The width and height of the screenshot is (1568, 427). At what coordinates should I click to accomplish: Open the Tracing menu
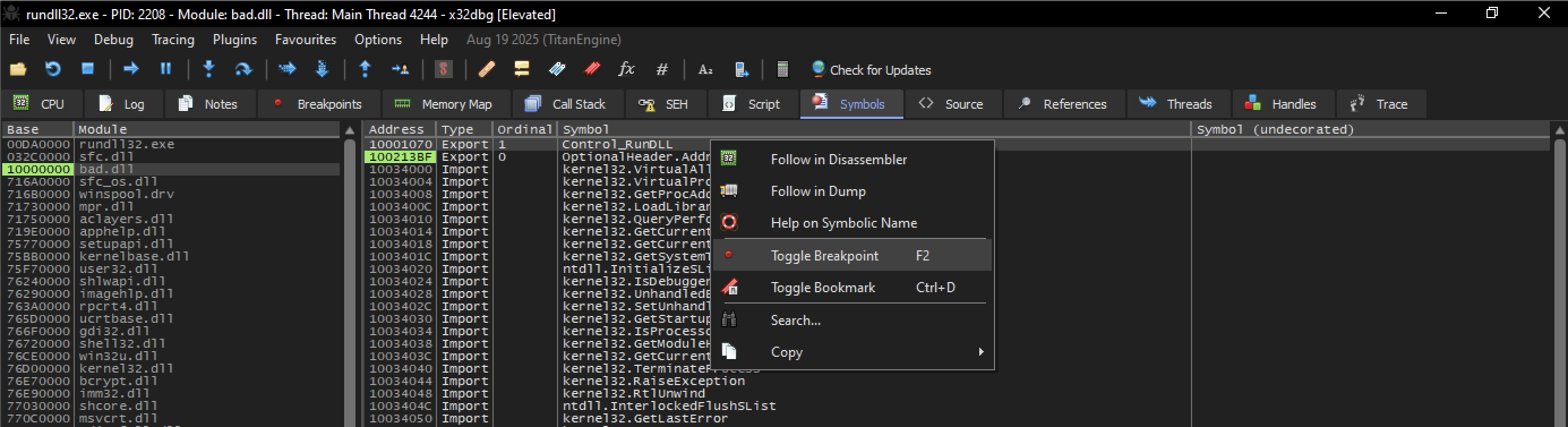(173, 40)
